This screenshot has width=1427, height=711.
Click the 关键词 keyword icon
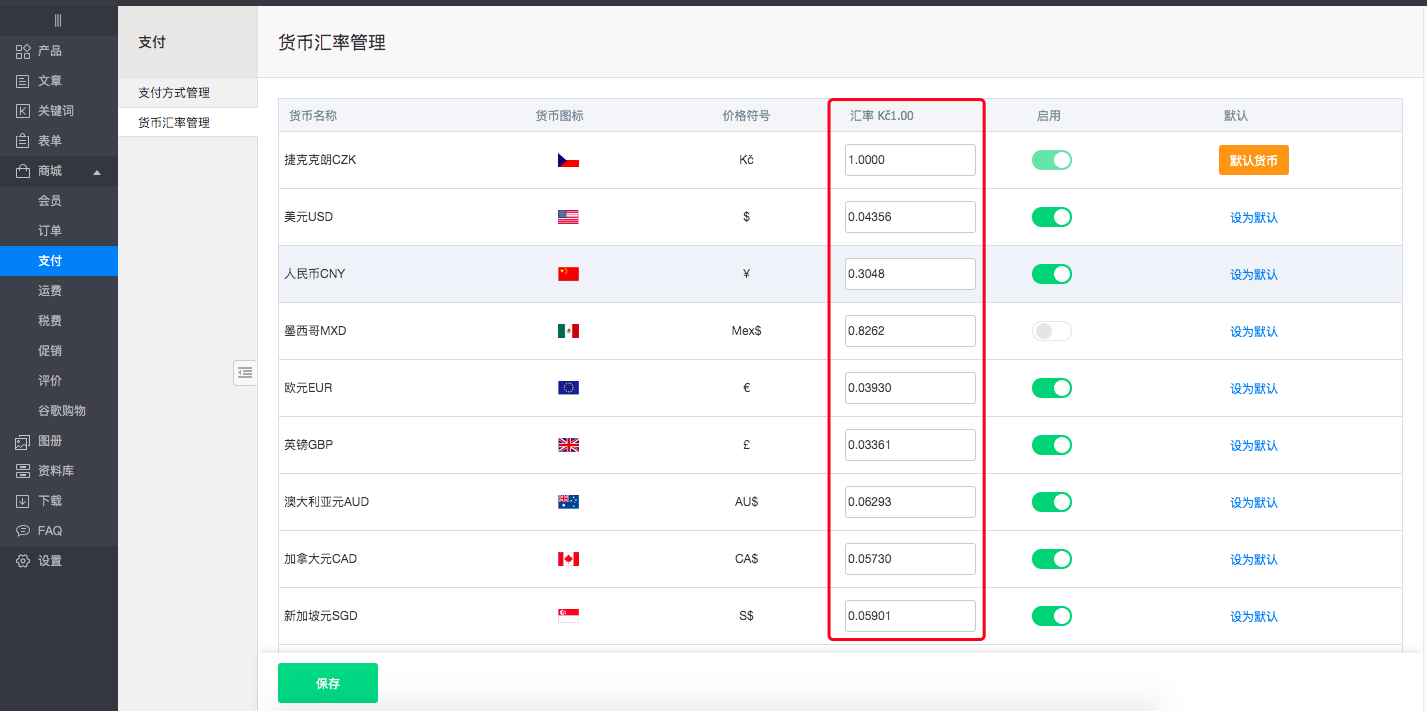click(x=23, y=111)
